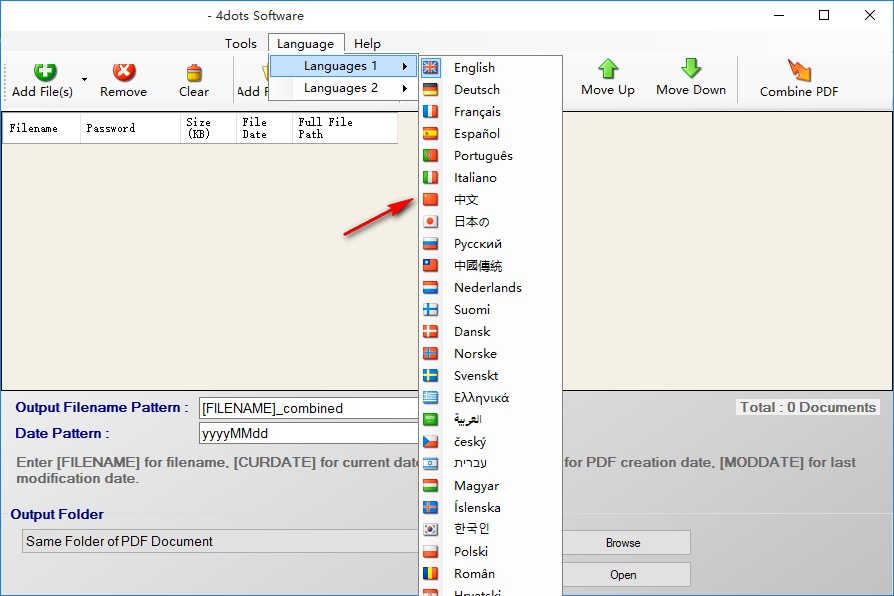Select the Danish flag icon next to Dansk

pos(430,332)
